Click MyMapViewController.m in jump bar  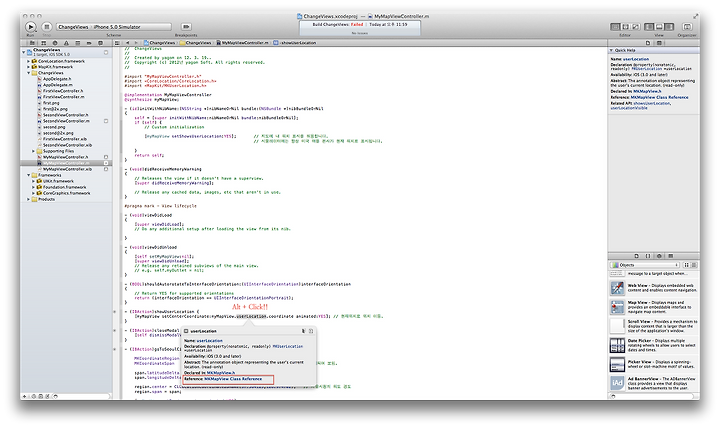[243, 43]
